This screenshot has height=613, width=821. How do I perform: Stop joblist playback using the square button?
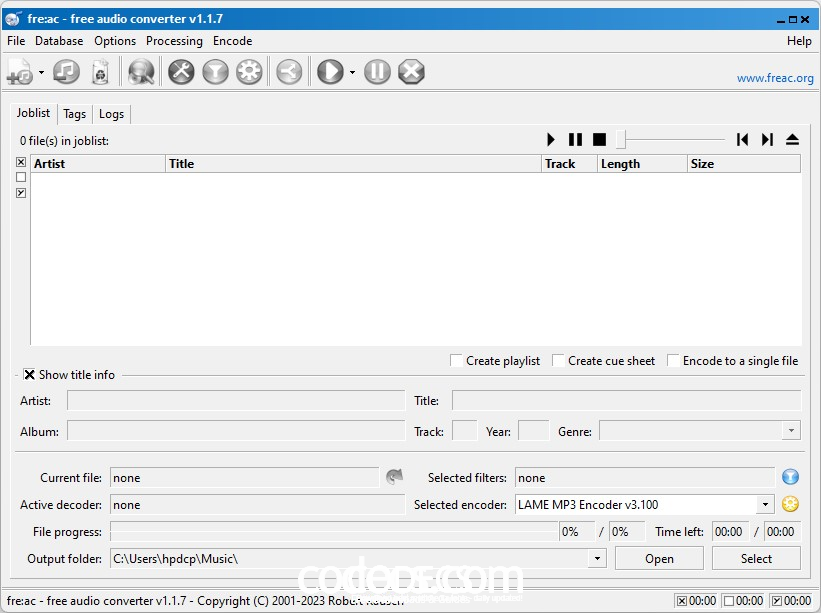pos(600,140)
